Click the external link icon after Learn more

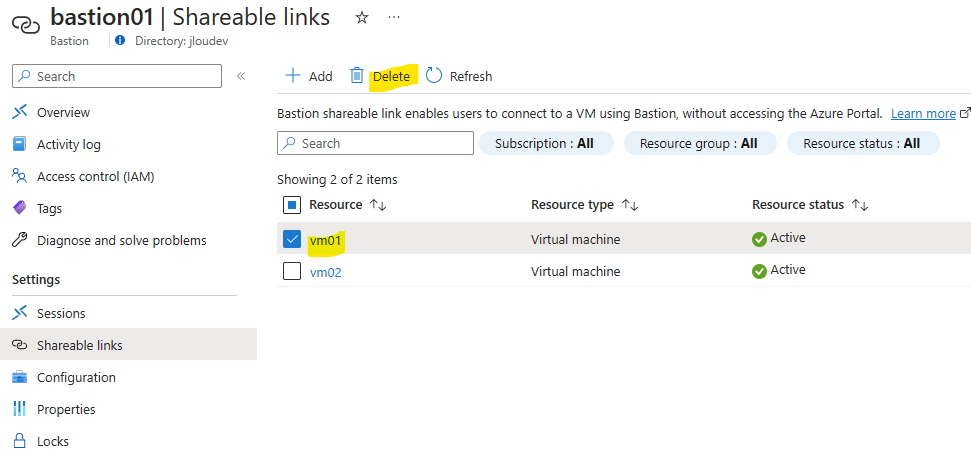964,113
